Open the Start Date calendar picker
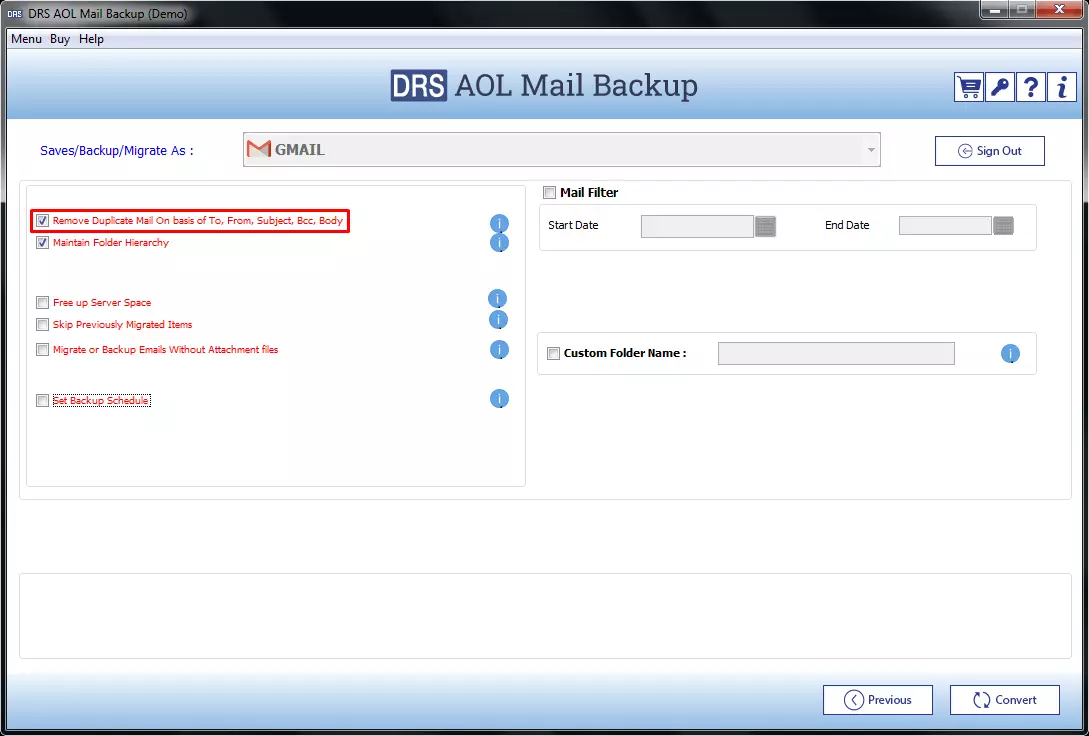The width and height of the screenshot is (1089, 736). click(x=765, y=226)
